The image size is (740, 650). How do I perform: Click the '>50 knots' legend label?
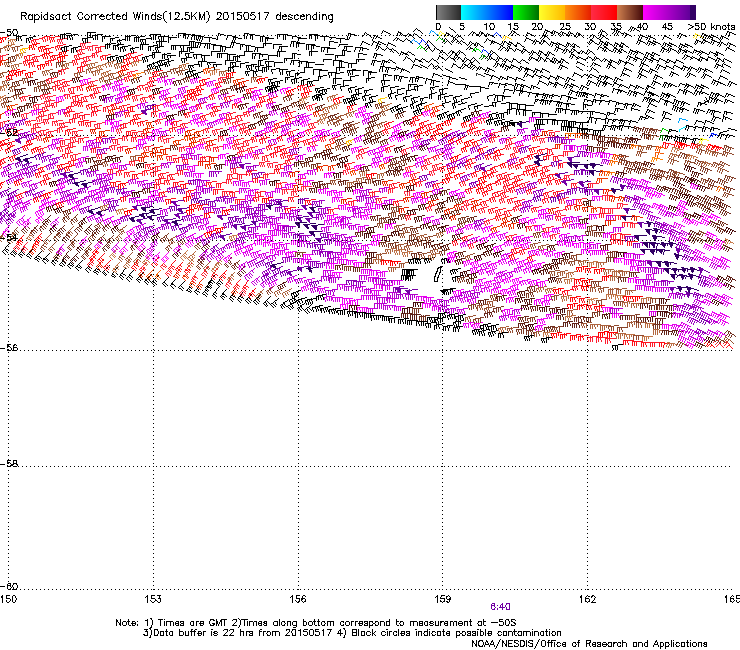tap(711, 26)
